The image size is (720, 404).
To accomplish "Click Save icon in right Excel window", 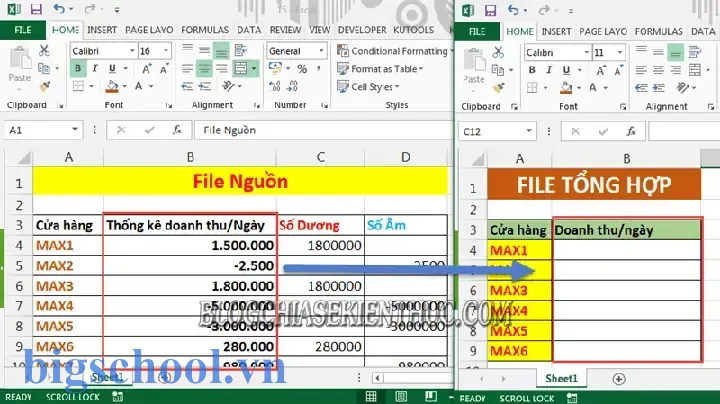I will [x=490, y=10].
